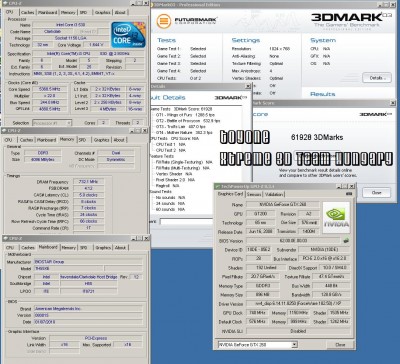Select the Mainboard tab in bottom CPU-Z window
Viewport: 400px width, 364px height.
tap(48, 247)
